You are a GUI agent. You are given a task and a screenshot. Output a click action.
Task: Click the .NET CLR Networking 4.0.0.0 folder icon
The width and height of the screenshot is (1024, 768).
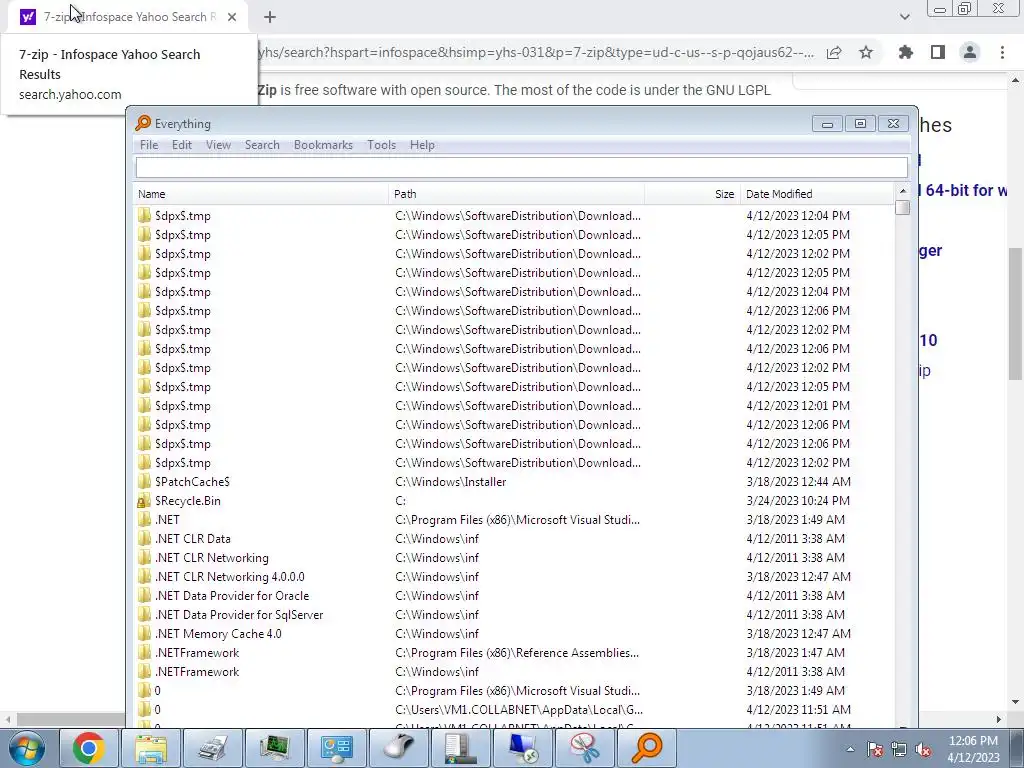coord(144,577)
